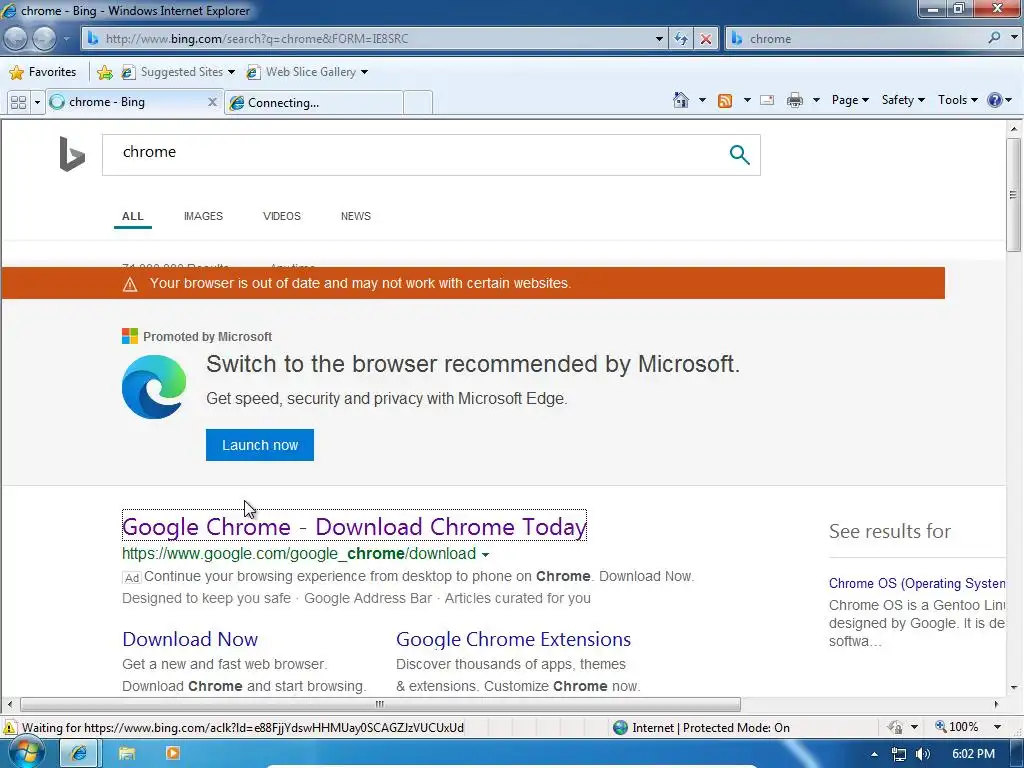The height and width of the screenshot is (768, 1024).
Task: Expand the arrow beside google.com chrome download URL
Action: click(x=485, y=554)
